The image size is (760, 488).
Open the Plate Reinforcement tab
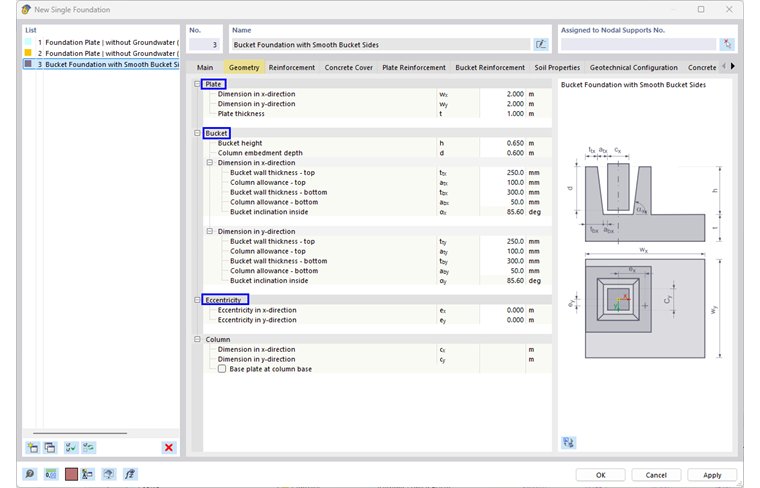click(x=414, y=67)
